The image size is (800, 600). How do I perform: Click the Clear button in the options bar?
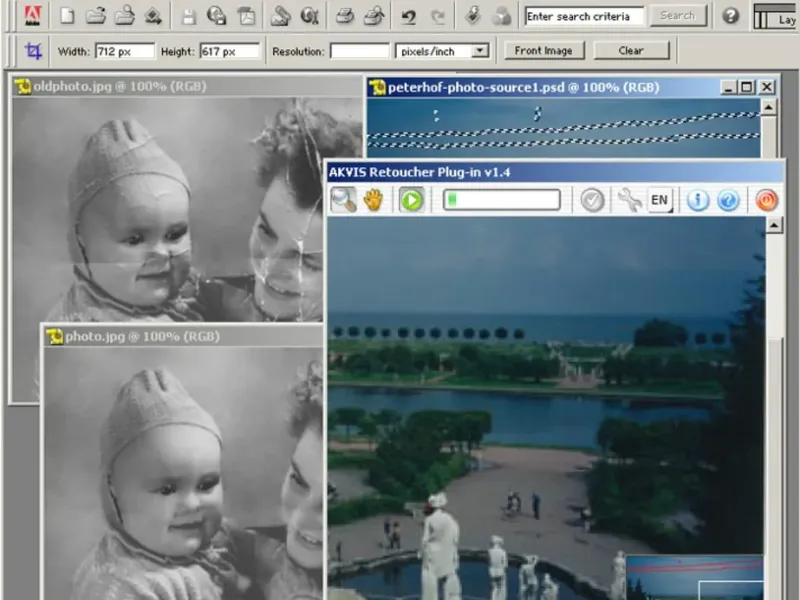[x=631, y=50]
